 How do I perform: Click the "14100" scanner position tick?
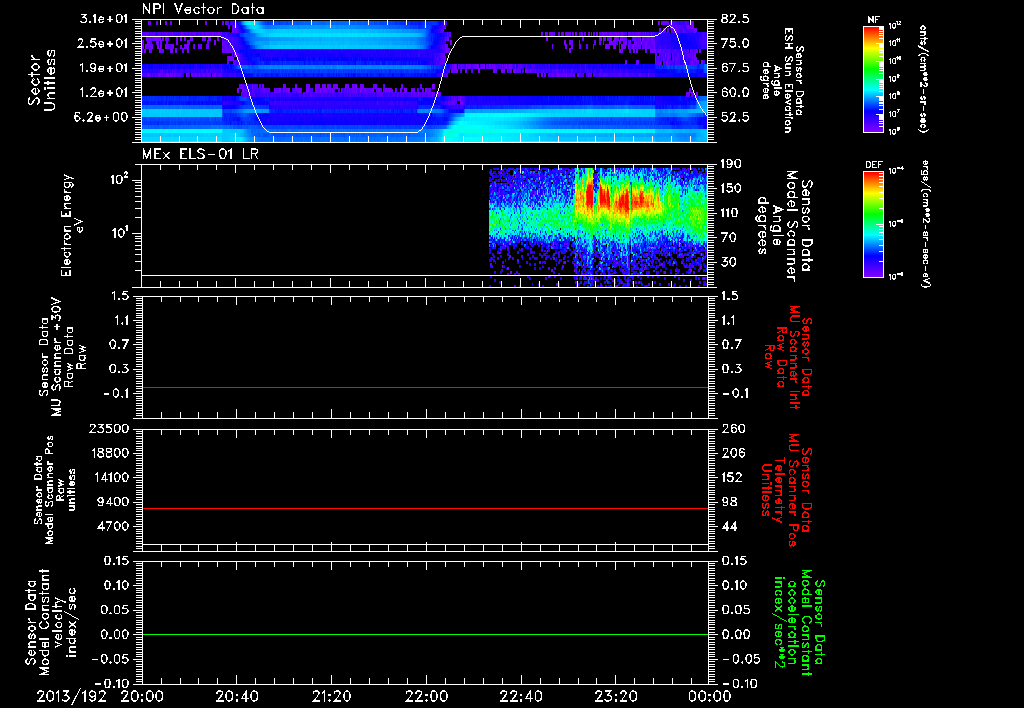coord(110,478)
